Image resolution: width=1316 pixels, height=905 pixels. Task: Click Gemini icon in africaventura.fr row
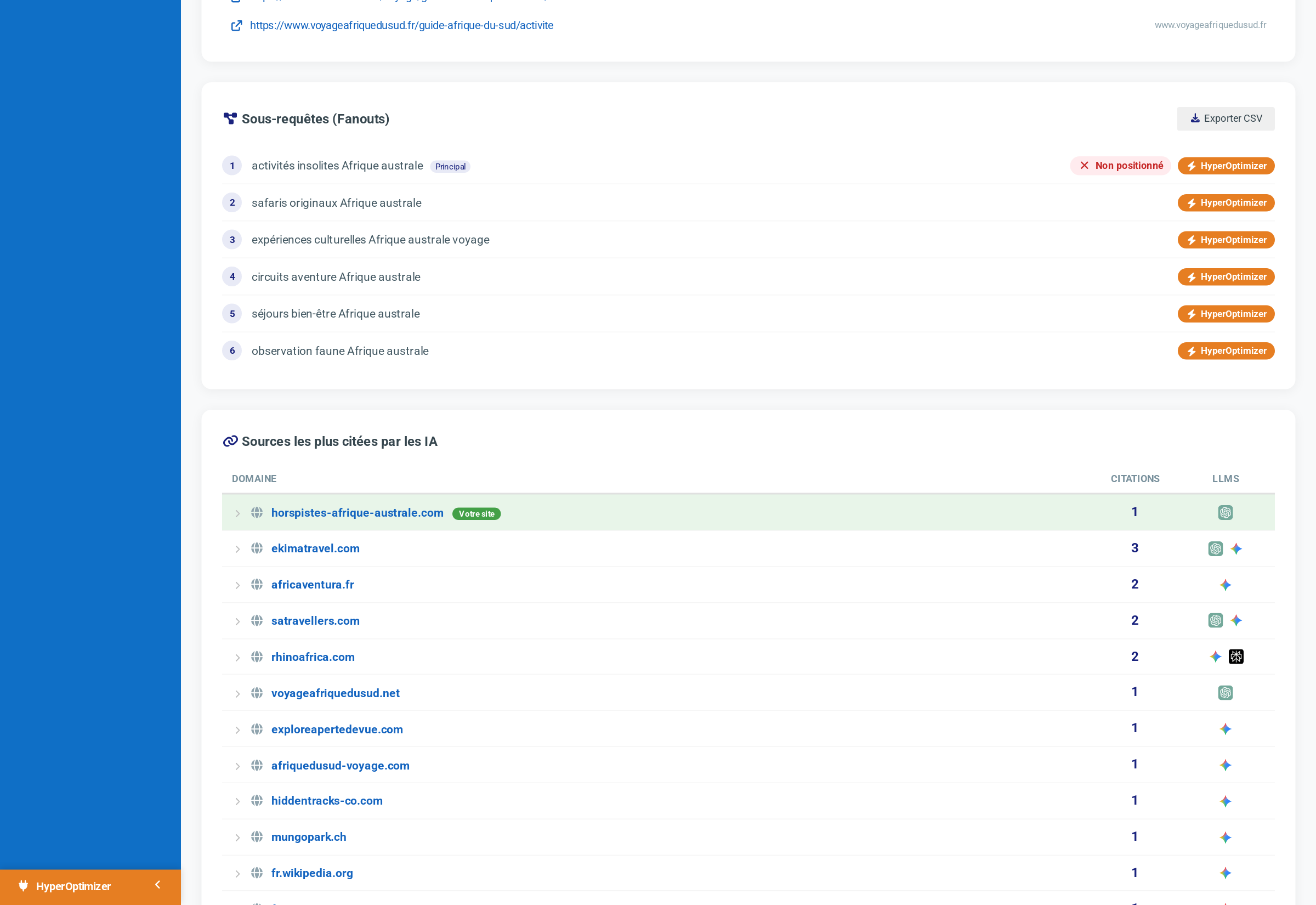1225,585
